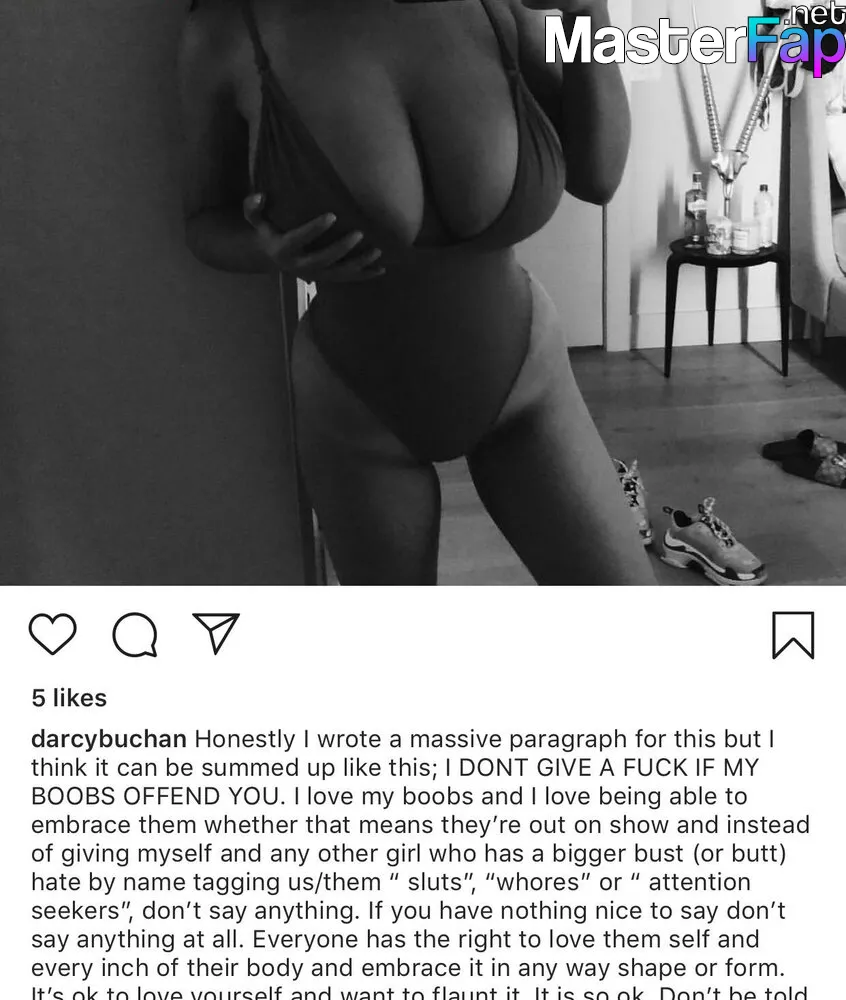Screen dimensions: 846x1000
Task: Share the post with the paper plane icon
Action: (215, 633)
